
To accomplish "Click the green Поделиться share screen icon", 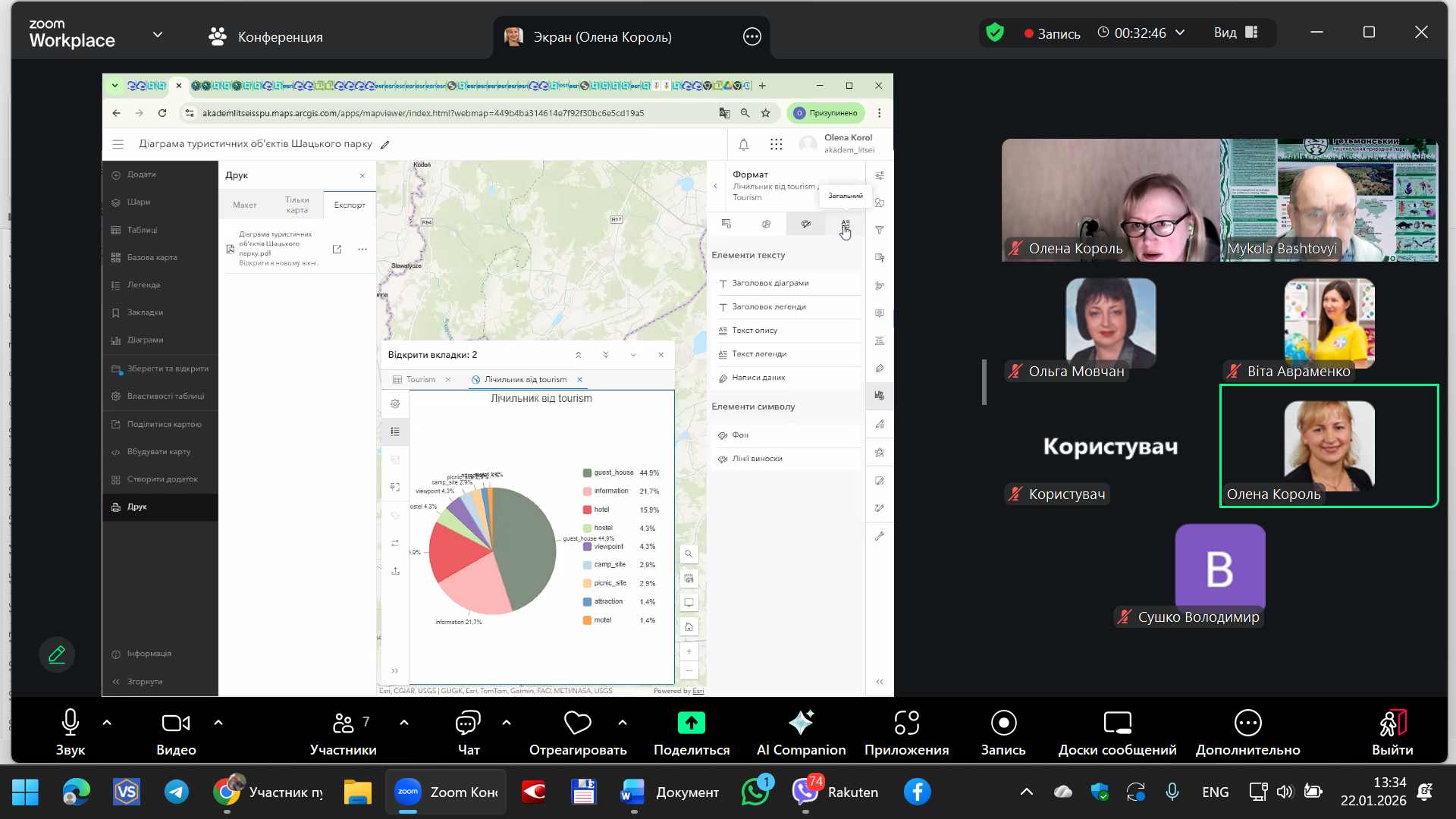I will click(x=691, y=723).
